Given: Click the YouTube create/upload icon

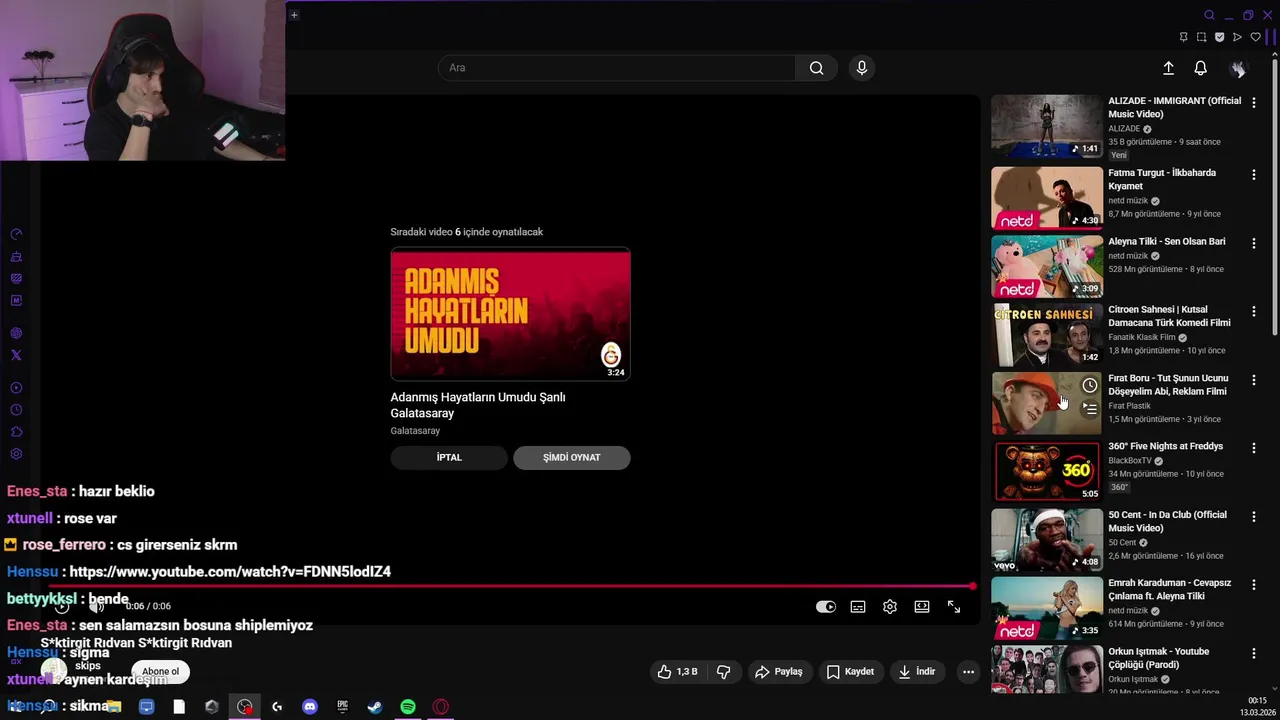Looking at the screenshot, I should (1168, 68).
